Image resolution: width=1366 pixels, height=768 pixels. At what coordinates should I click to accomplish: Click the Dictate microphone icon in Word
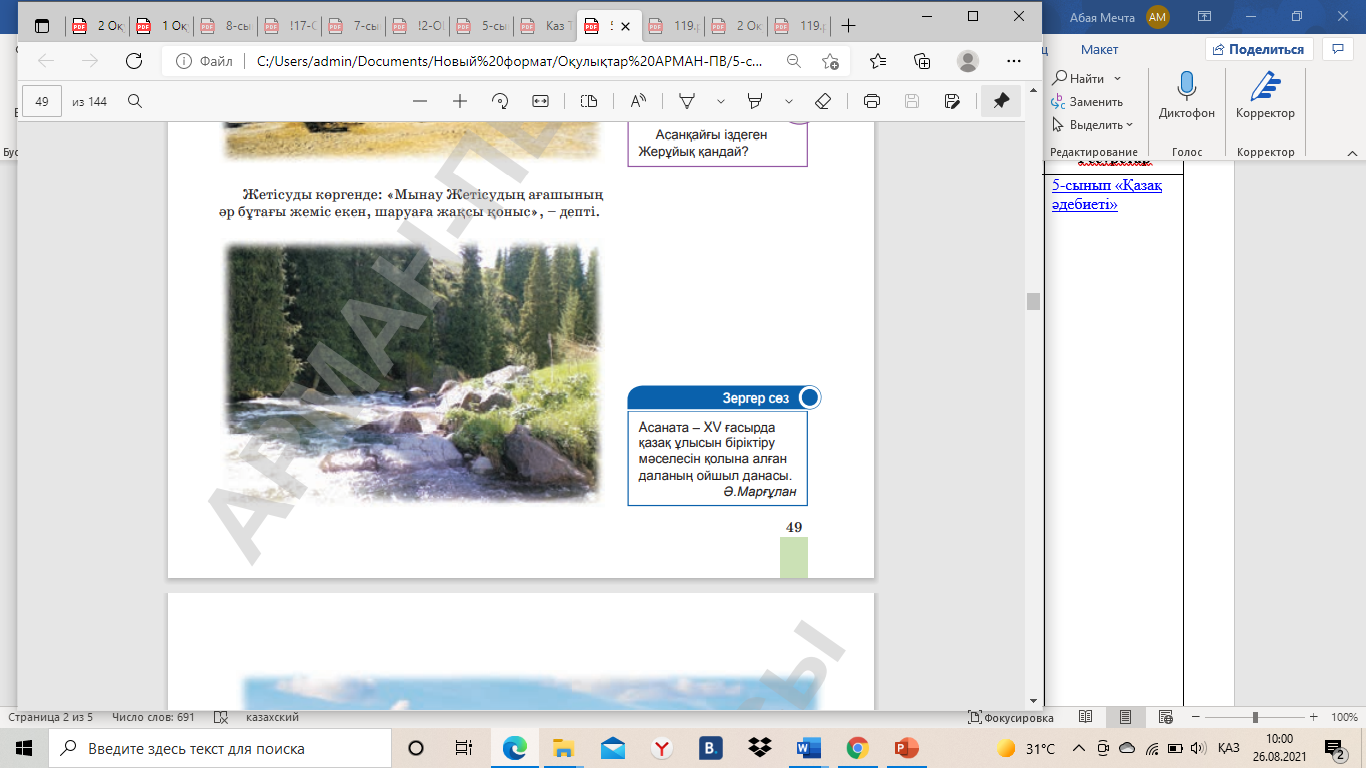tap(1187, 88)
